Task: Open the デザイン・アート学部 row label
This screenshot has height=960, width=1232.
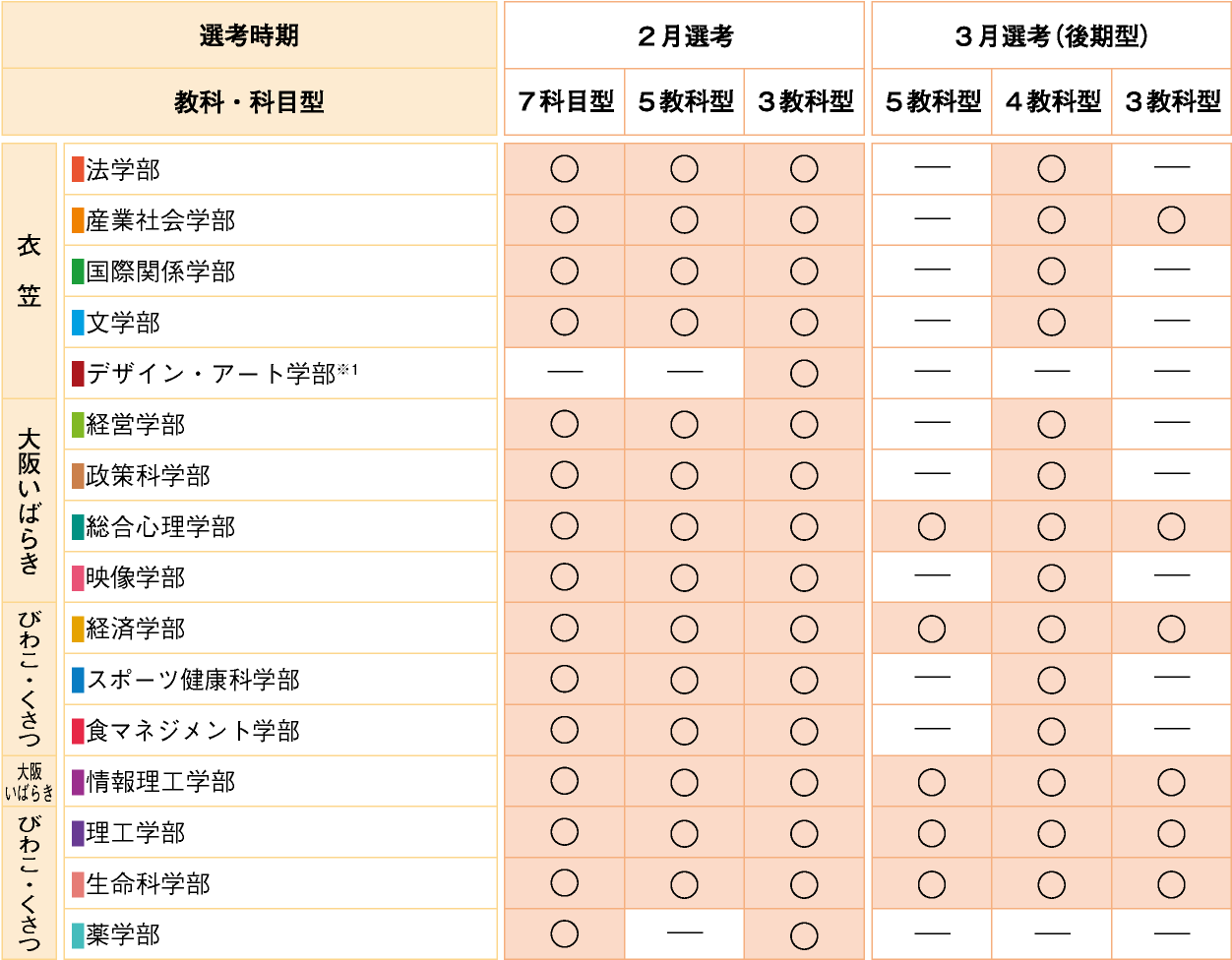Action: pyautogui.click(x=212, y=374)
